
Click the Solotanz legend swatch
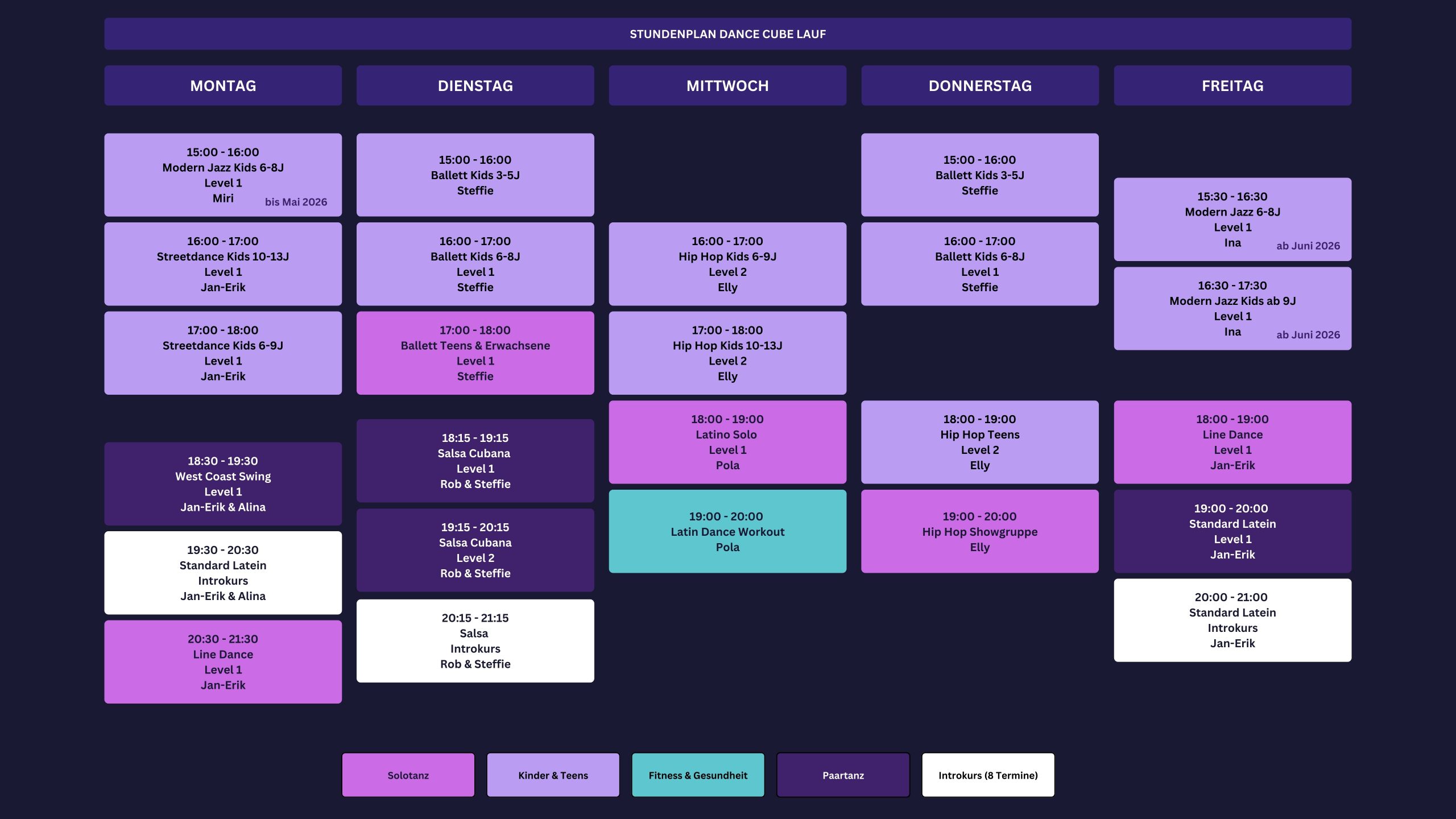click(x=408, y=775)
